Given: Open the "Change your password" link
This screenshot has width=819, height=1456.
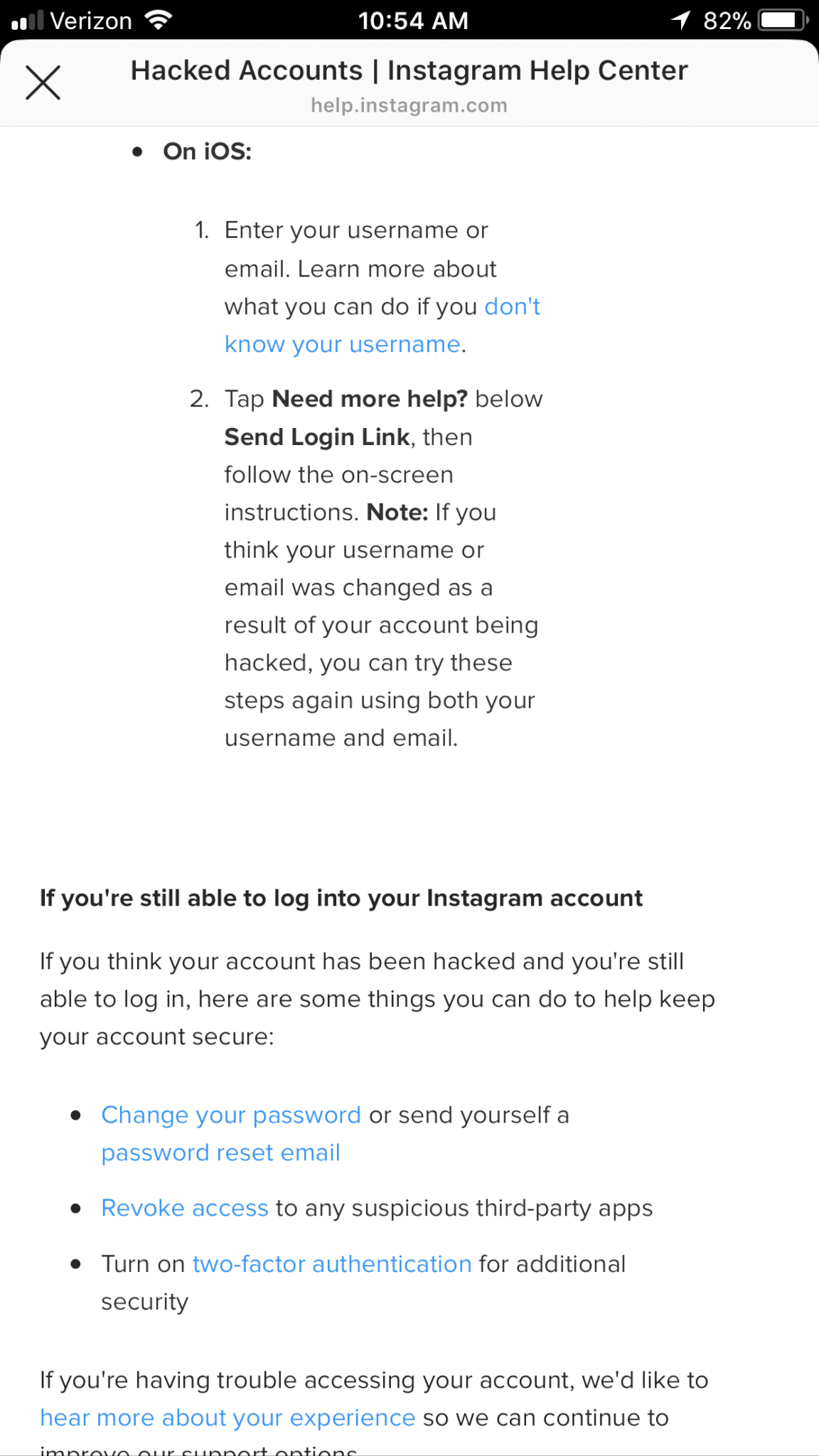Looking at the screenshot, I should click(x=231, y=1115).
